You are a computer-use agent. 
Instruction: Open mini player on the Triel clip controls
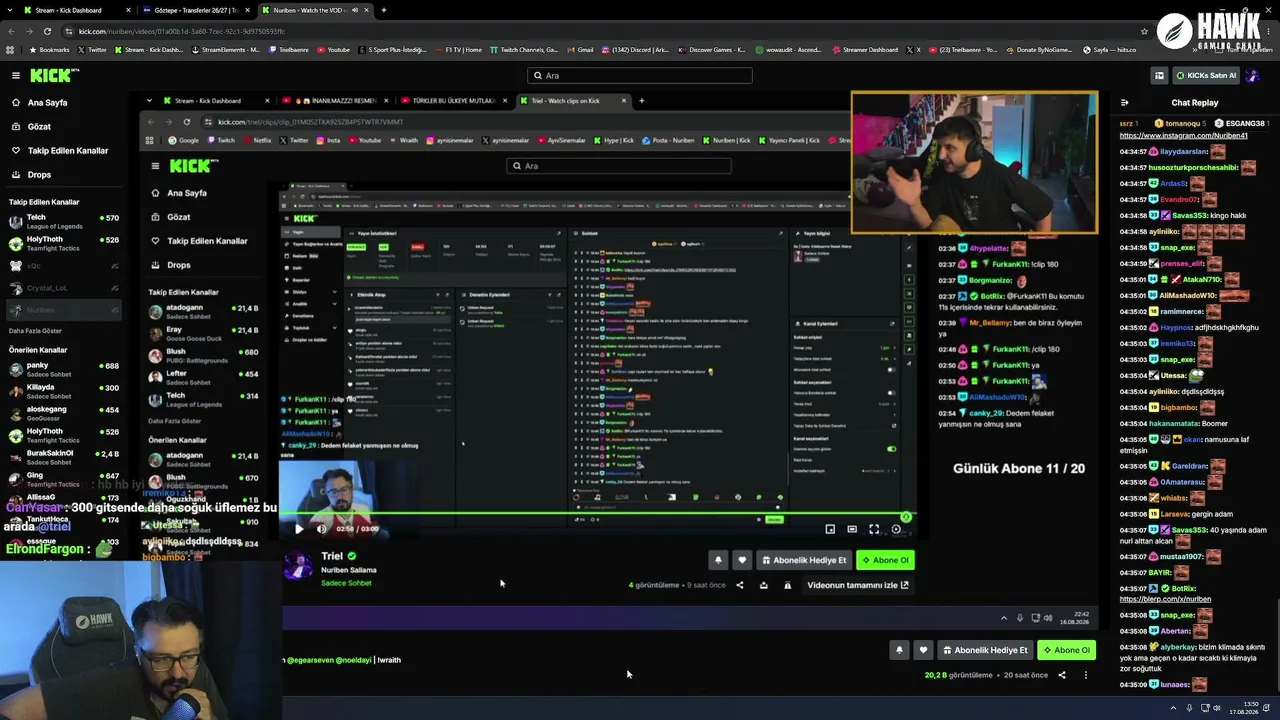(x=830, y=529)
